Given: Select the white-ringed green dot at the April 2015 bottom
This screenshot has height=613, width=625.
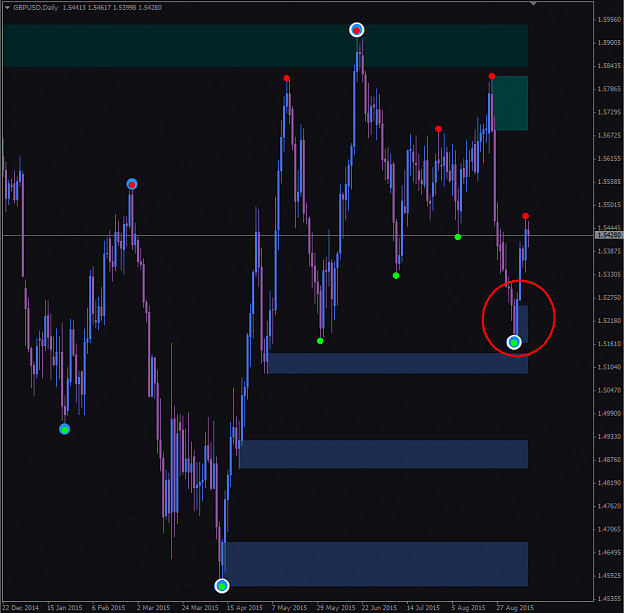Looking at the screenshot, I should tap(222, 586).
